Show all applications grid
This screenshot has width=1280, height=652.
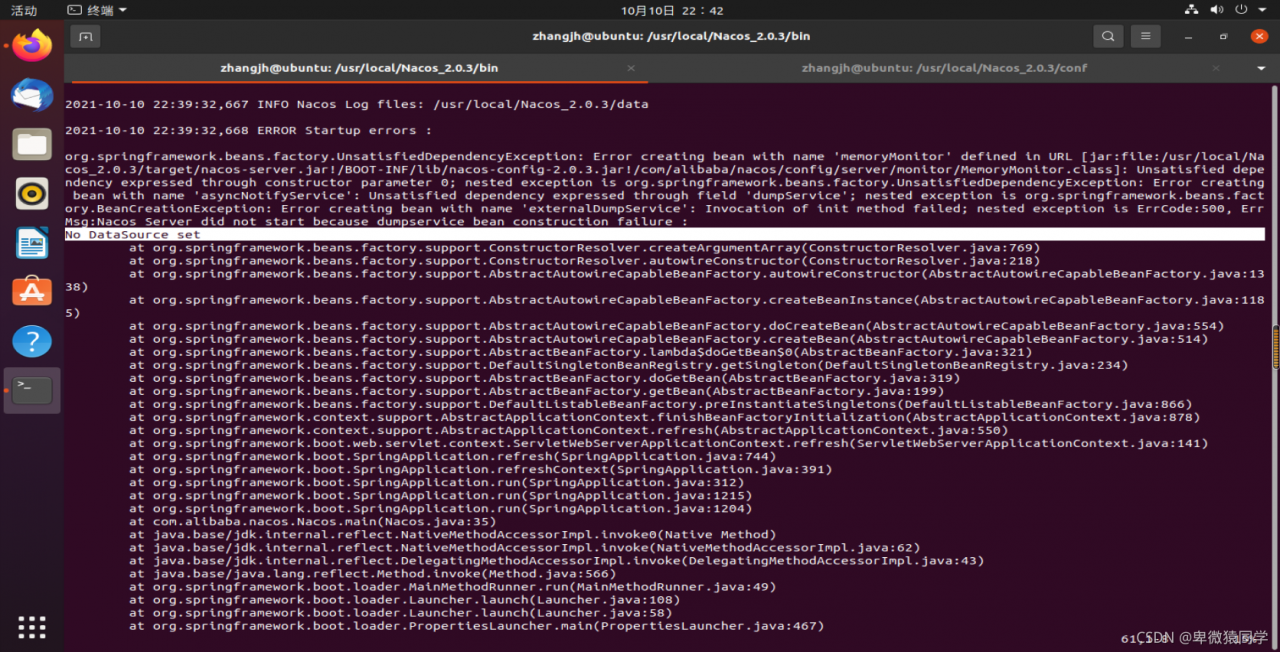click(32, 627)
